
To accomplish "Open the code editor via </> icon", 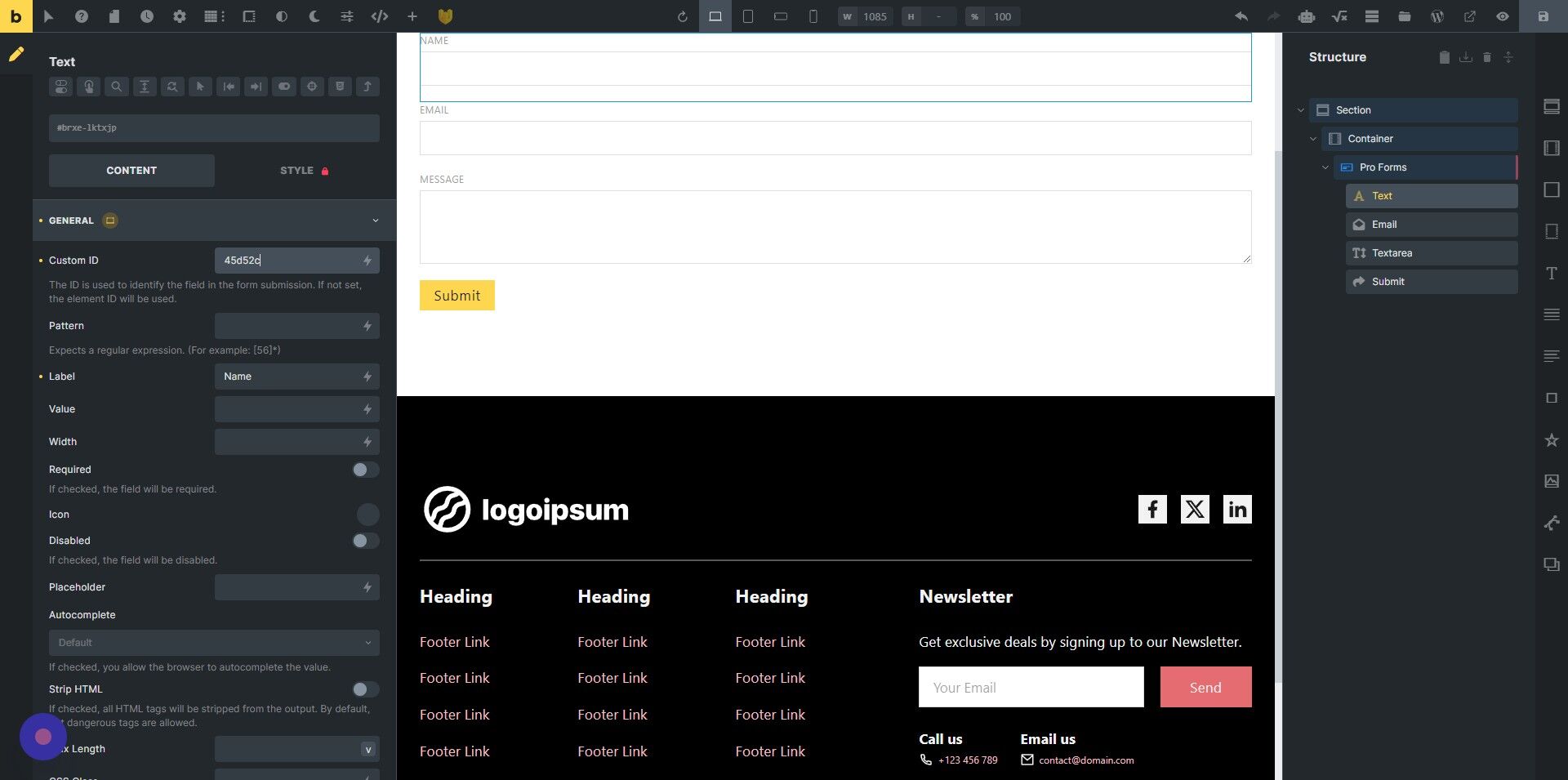I will coord(379,16).
